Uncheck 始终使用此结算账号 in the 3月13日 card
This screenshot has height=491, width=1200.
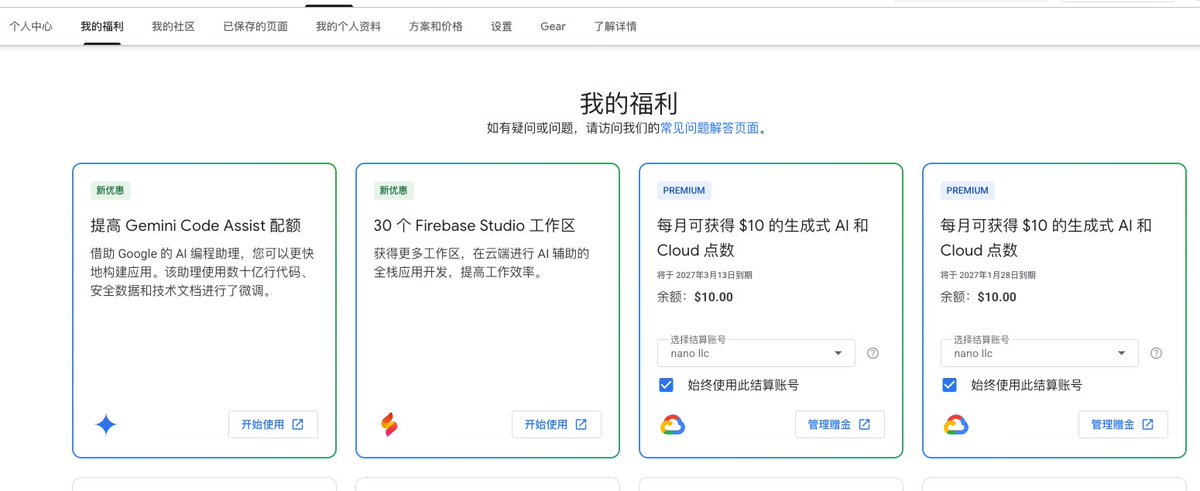coord(666,385)
